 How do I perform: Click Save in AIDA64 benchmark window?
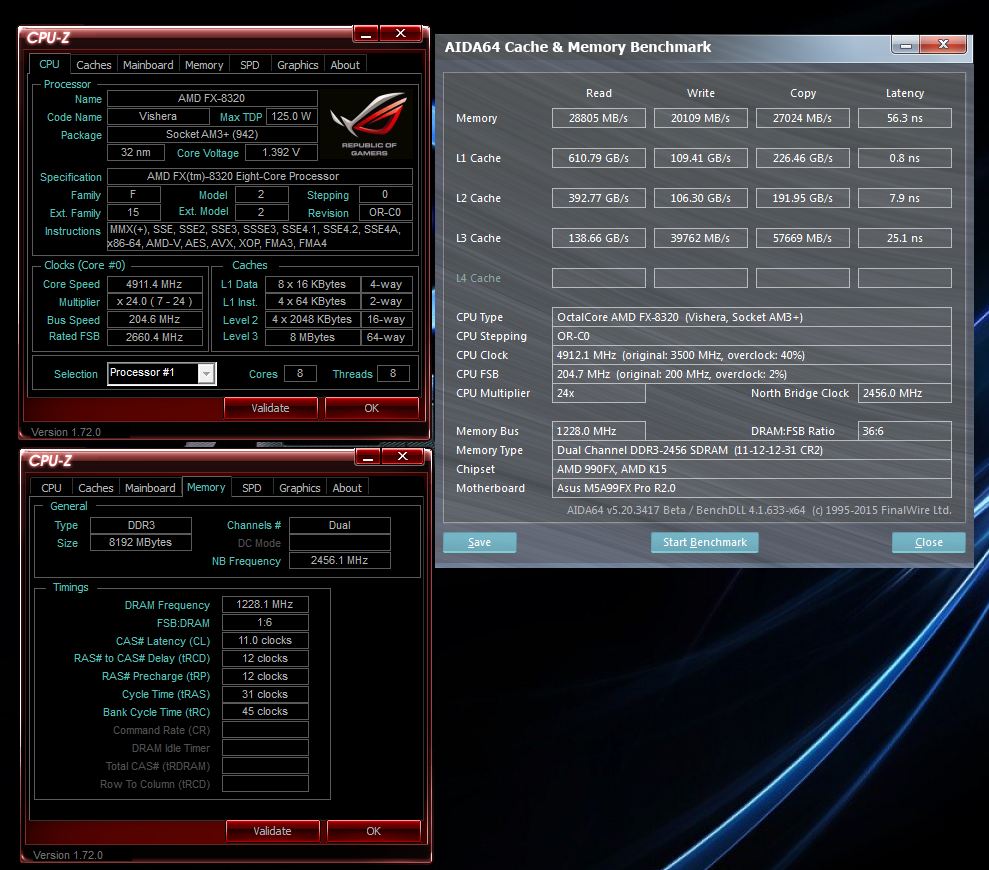(x=479, y=543)
